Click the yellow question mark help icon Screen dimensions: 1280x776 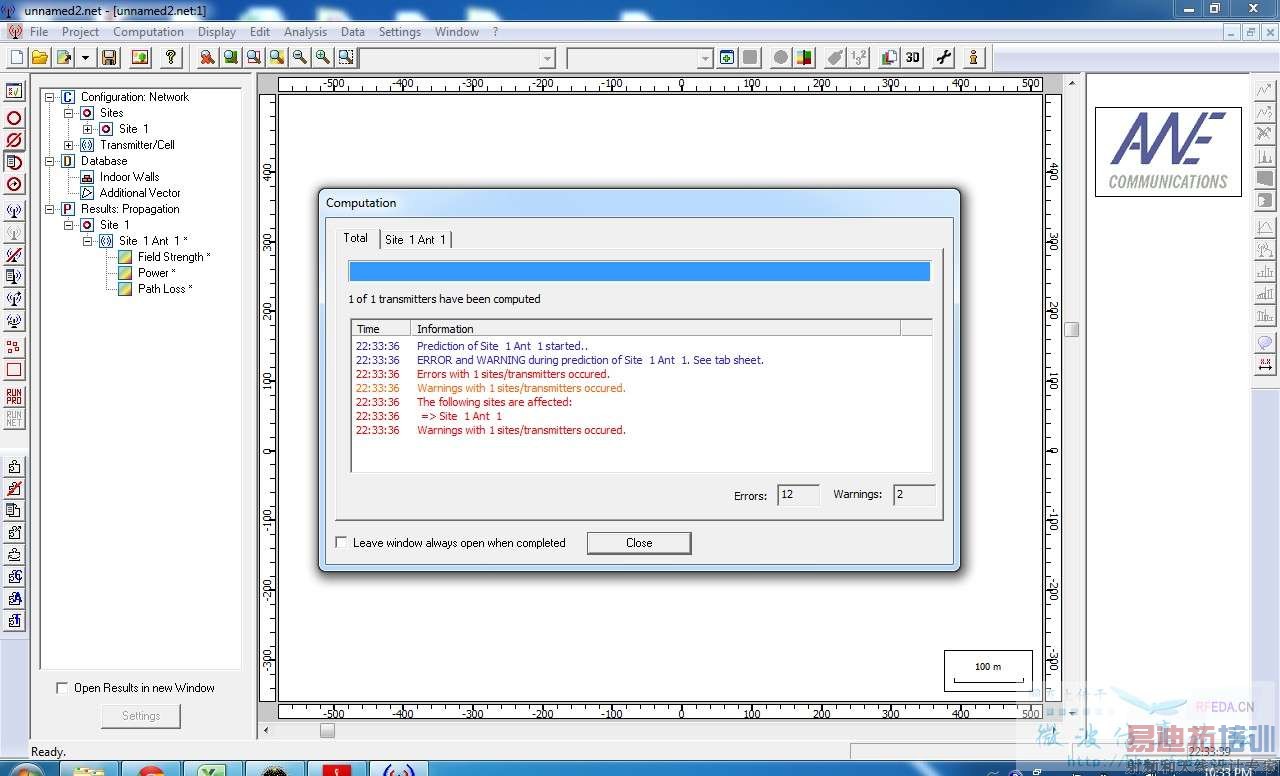(171, 58)
